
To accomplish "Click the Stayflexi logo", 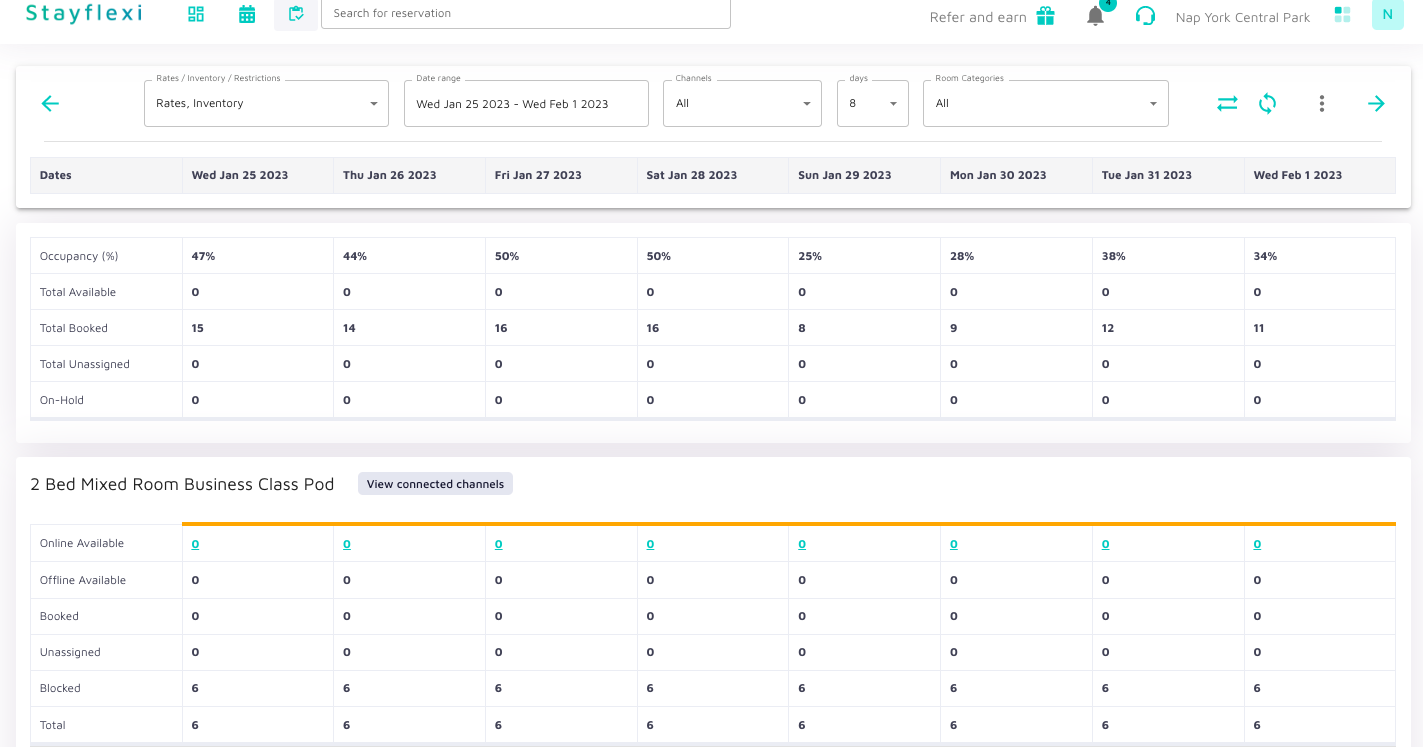I will [x=84, y=13].
